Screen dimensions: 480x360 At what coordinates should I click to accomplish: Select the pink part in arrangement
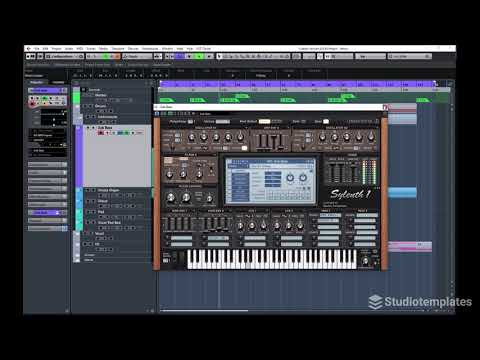[x=410, y=247]
